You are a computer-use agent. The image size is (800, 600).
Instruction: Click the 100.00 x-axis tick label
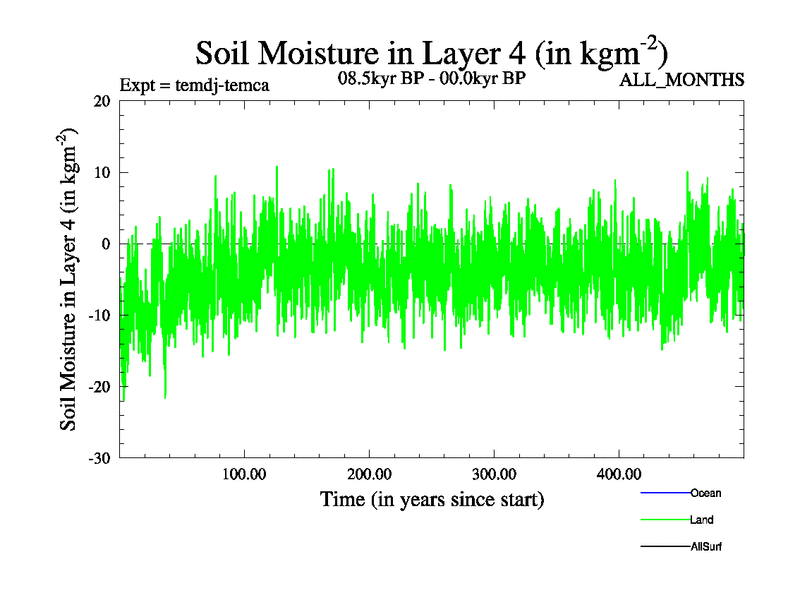(x=244, y=473)
